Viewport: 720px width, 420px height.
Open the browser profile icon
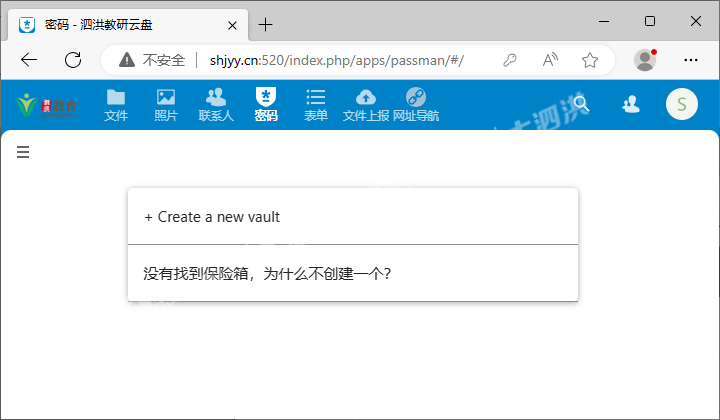[x=645, y=60]
